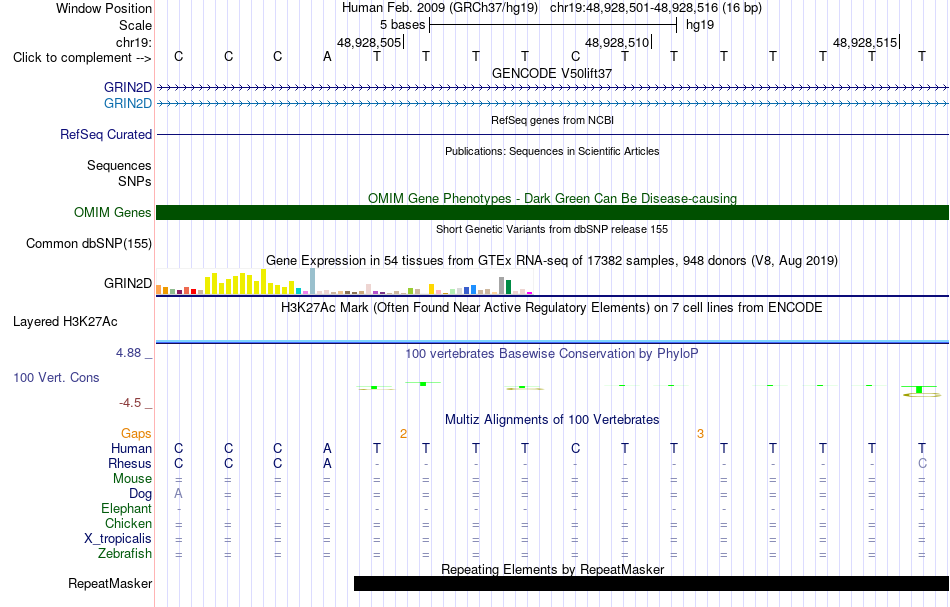The height and width of the screenshot is (607, 950).
Task: Click the light blue GRIN2D GENCODE track label
Action: [x=128, y=103]
